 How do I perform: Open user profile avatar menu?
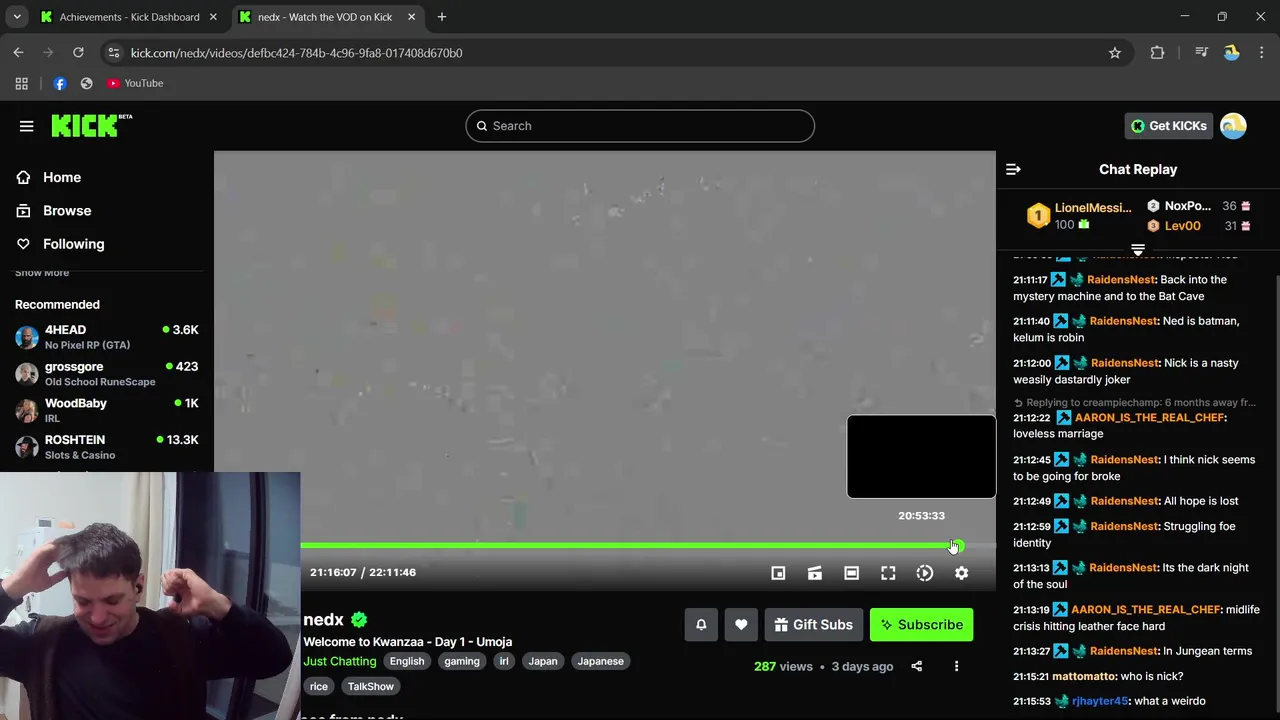(x=1233, y=126)
